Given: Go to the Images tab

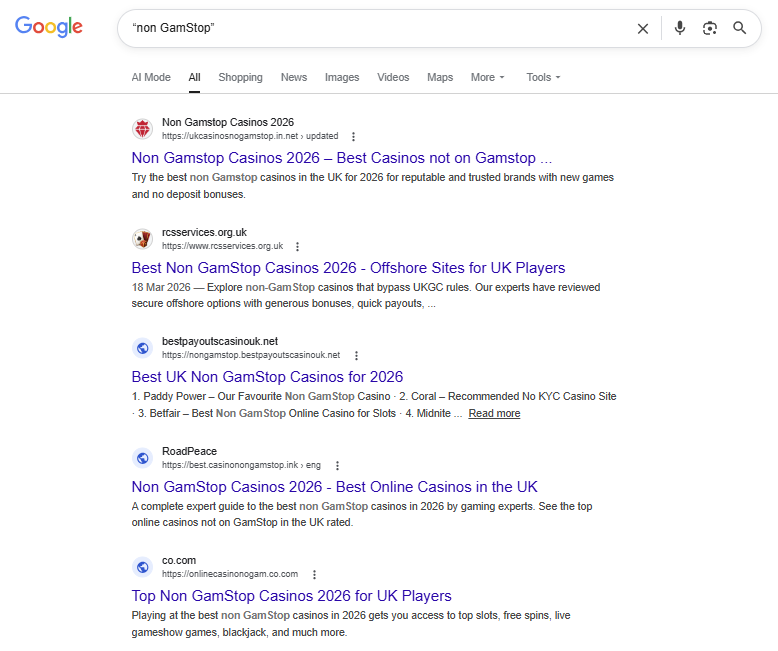Looking at the screenshot, I should pos(342,77).
